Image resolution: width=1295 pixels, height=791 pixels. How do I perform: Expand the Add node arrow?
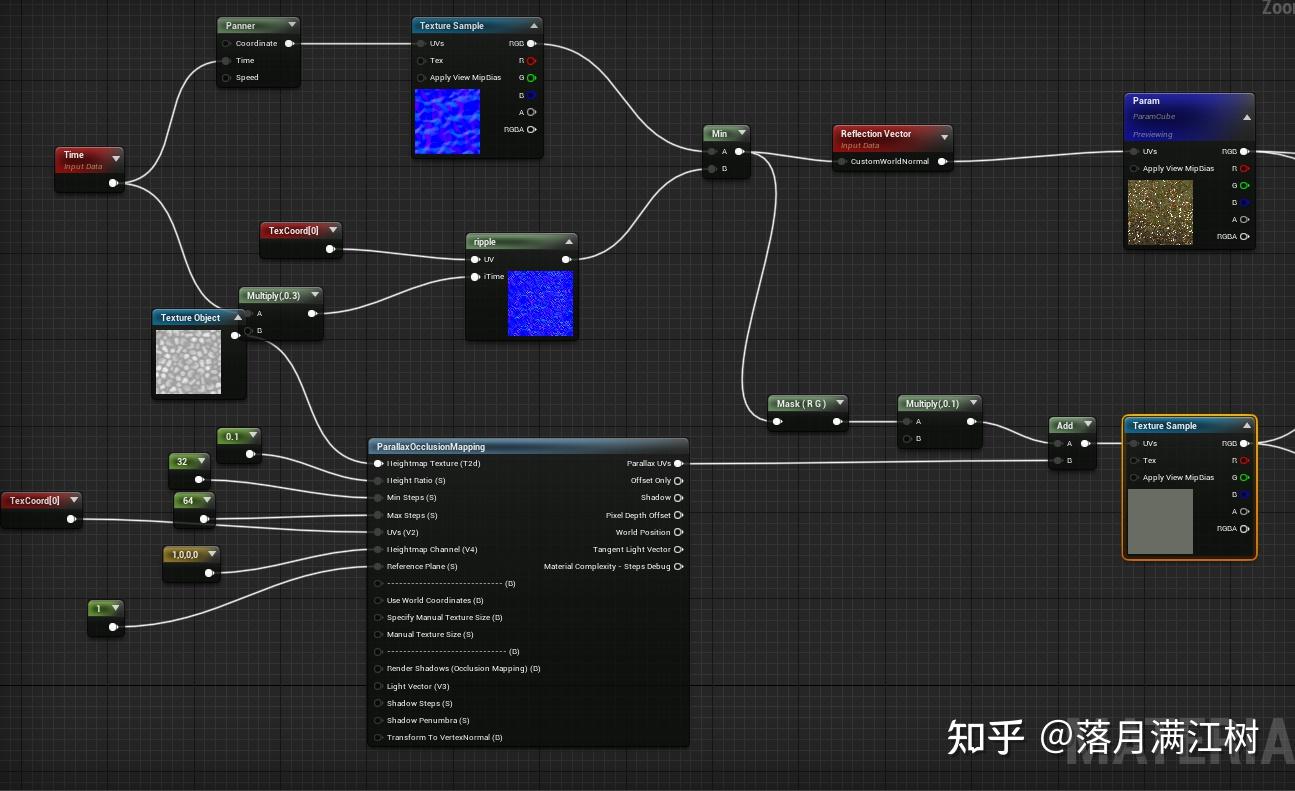click(1087, 425)
